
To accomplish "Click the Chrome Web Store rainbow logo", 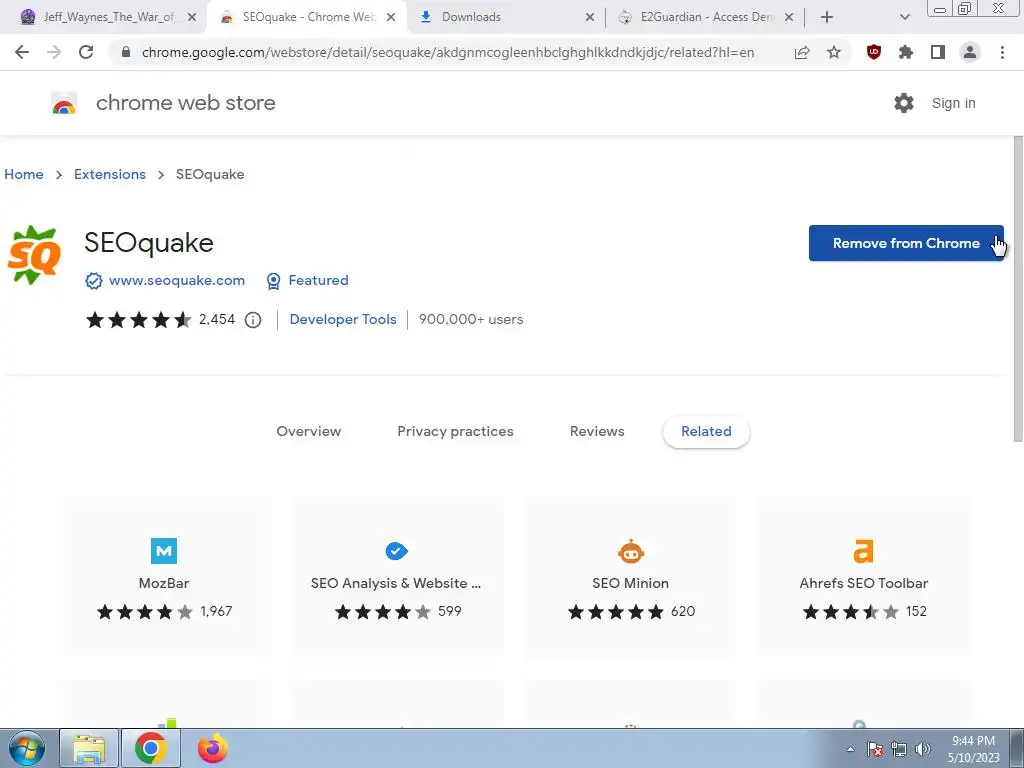I will coord(64,103).
